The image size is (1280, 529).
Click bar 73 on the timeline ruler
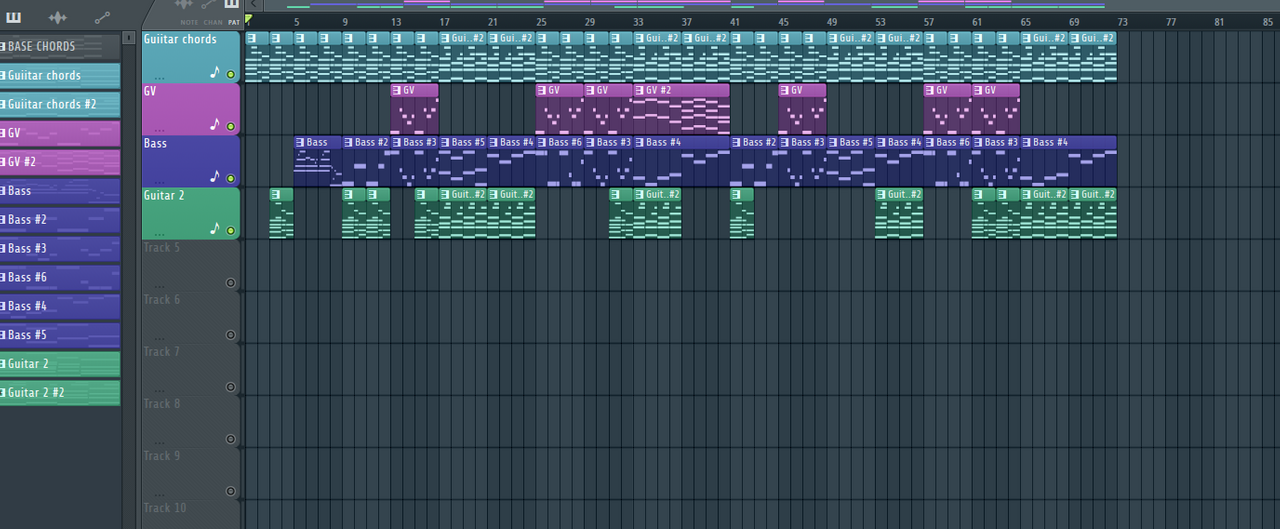pyautogui.click(x=1122, y=21)
